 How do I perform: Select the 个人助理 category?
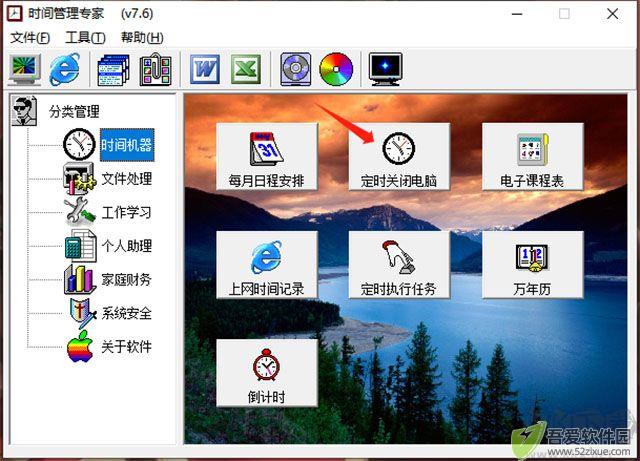click(127, 246)
